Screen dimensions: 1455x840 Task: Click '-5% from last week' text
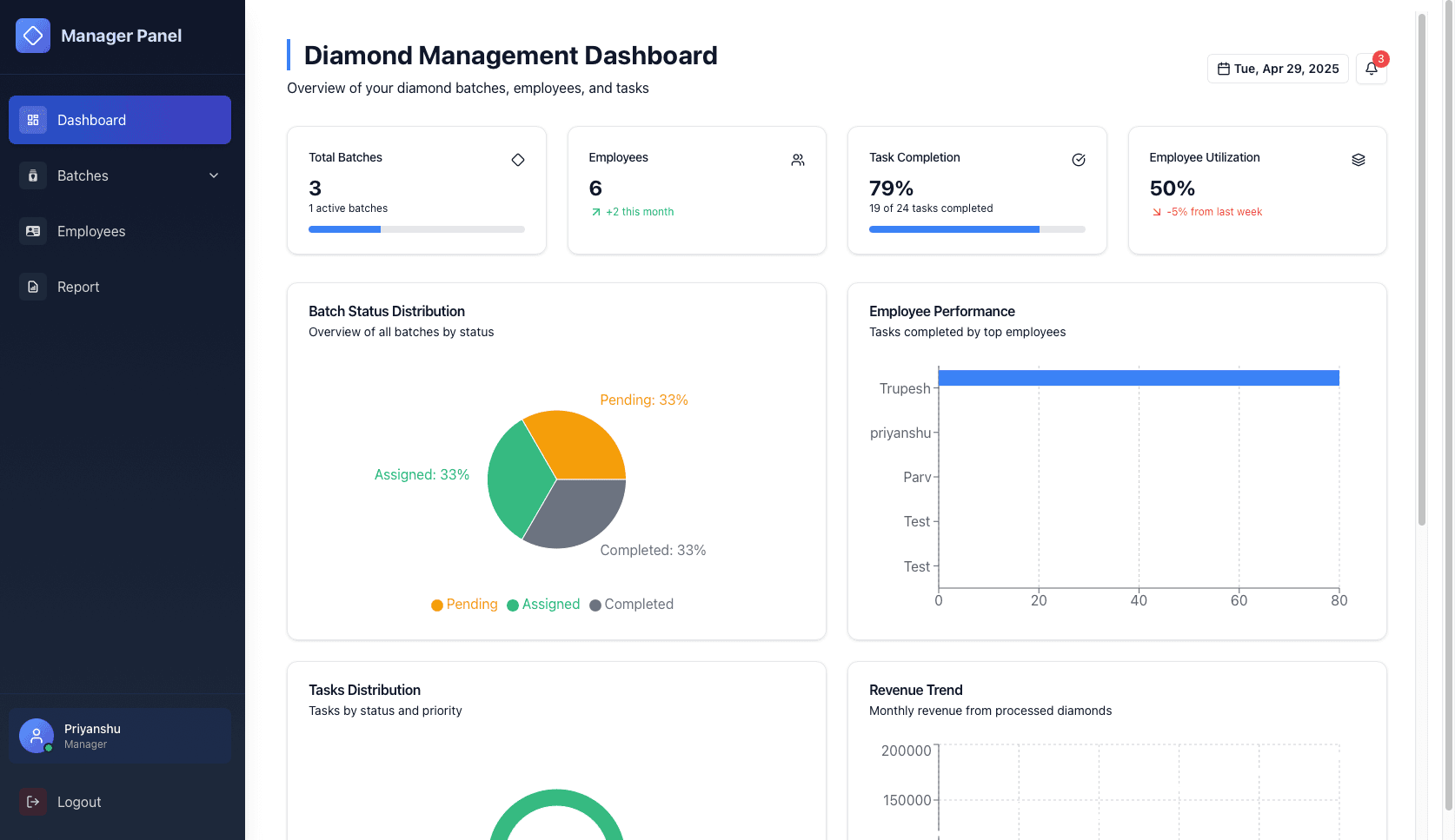click(1214, 212)
